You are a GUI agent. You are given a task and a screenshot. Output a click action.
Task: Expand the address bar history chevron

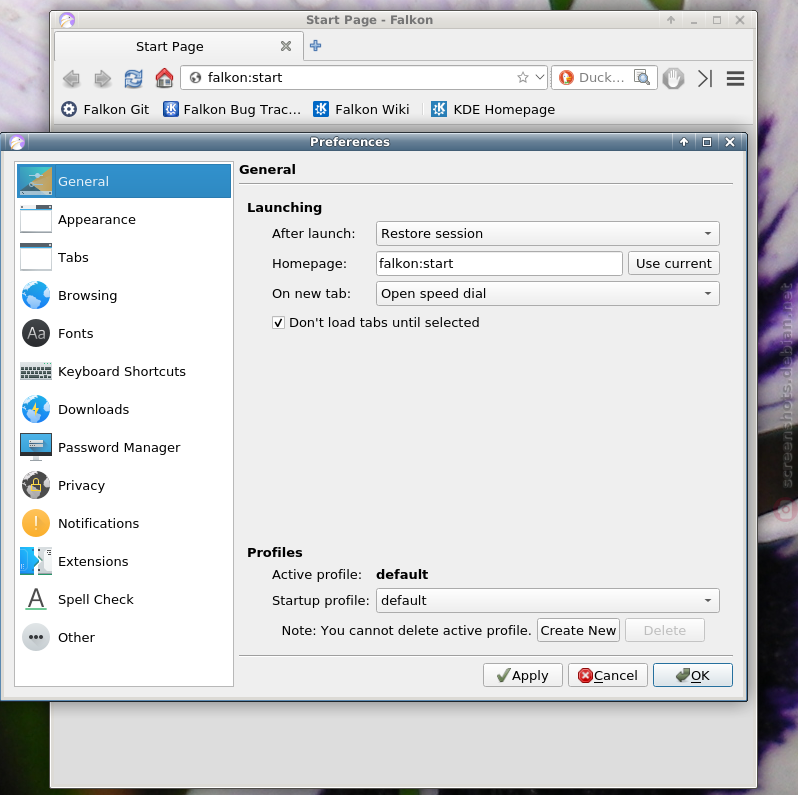tap(540, 78)
